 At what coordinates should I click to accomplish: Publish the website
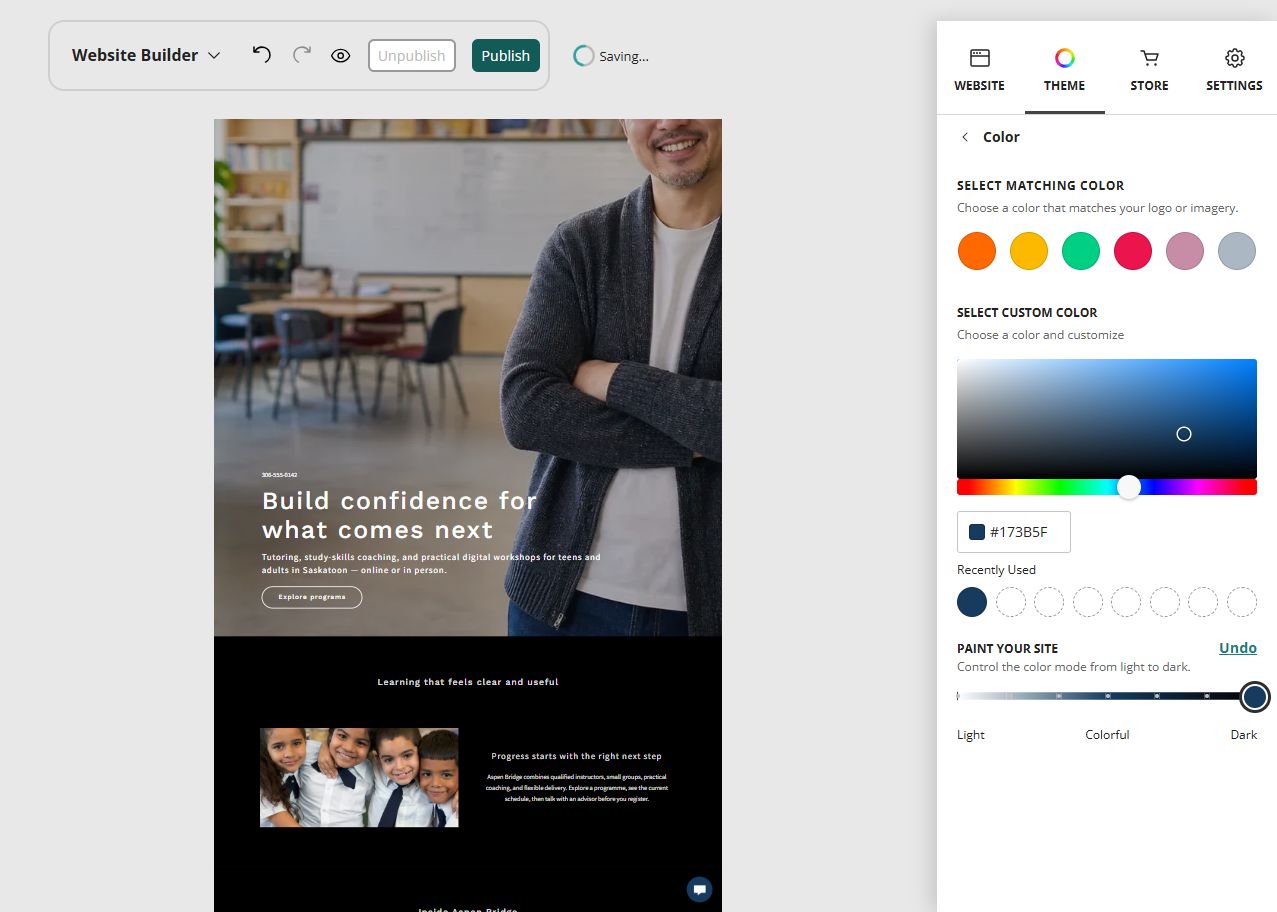coord(506,56)
